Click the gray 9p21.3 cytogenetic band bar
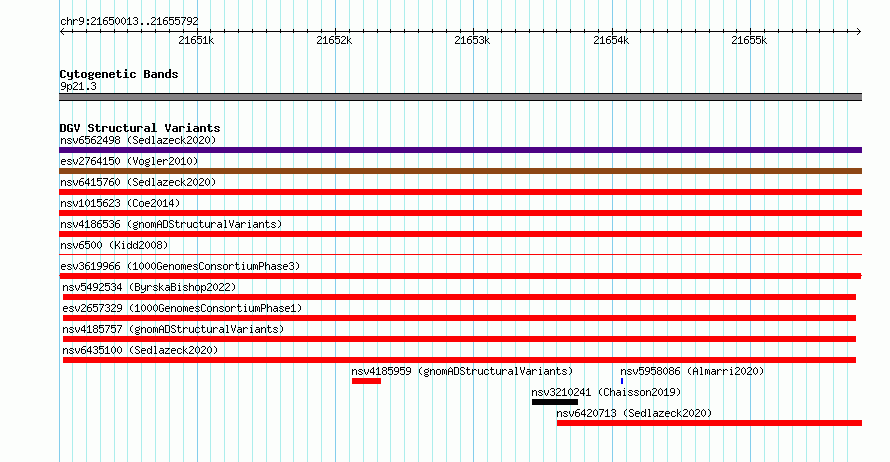 [460, 97]
